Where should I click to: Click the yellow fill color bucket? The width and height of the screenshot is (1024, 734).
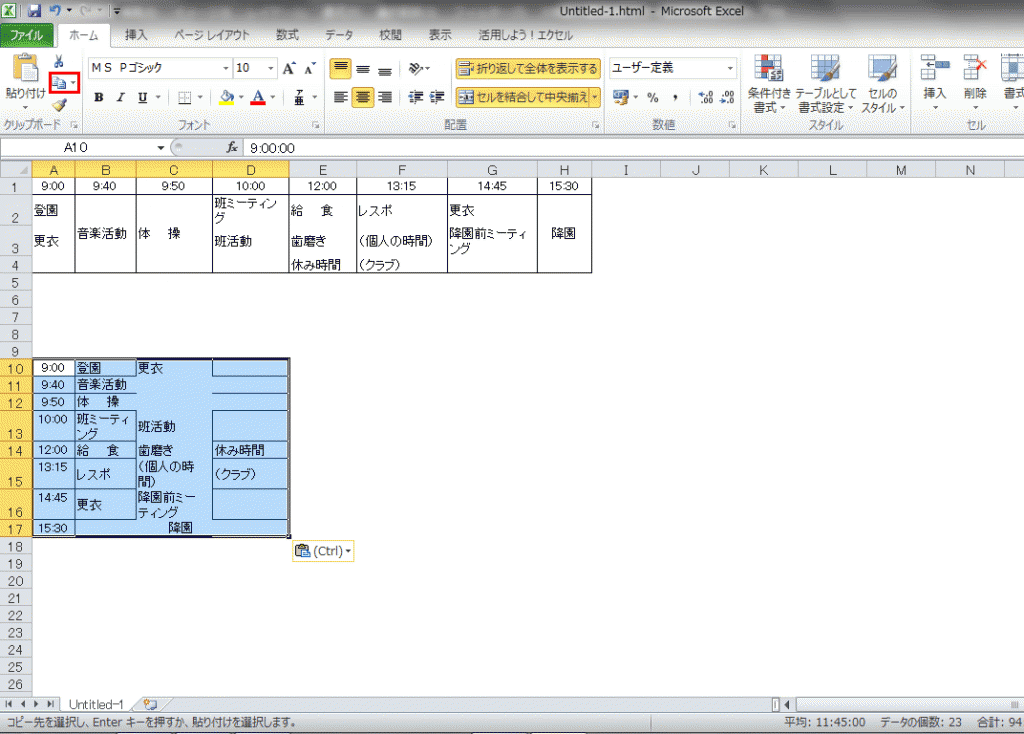[226, 98]
